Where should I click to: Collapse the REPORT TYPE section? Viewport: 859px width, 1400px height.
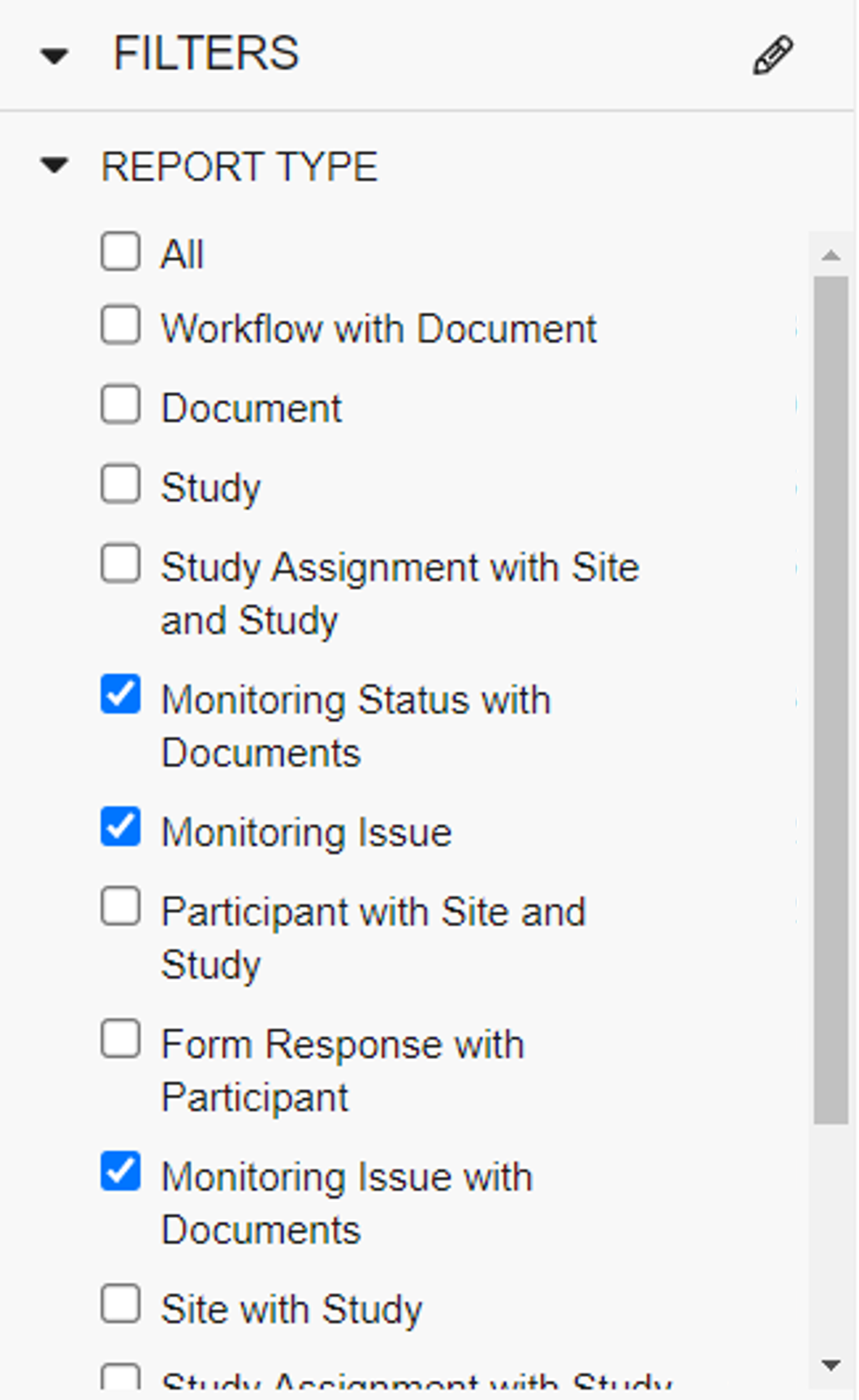click(x=54, y=166)
